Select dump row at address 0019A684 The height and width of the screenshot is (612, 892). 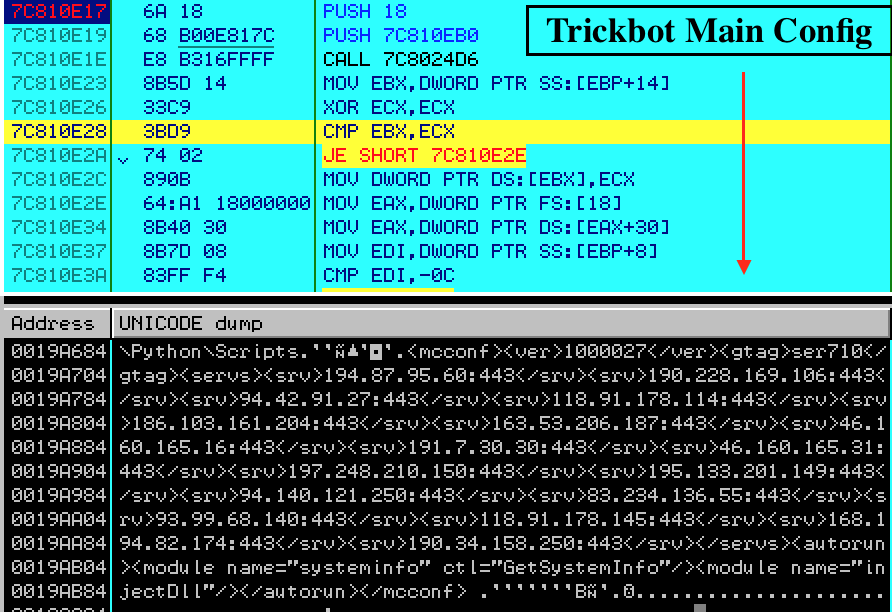pyautogui.click(x=447, y=352)
